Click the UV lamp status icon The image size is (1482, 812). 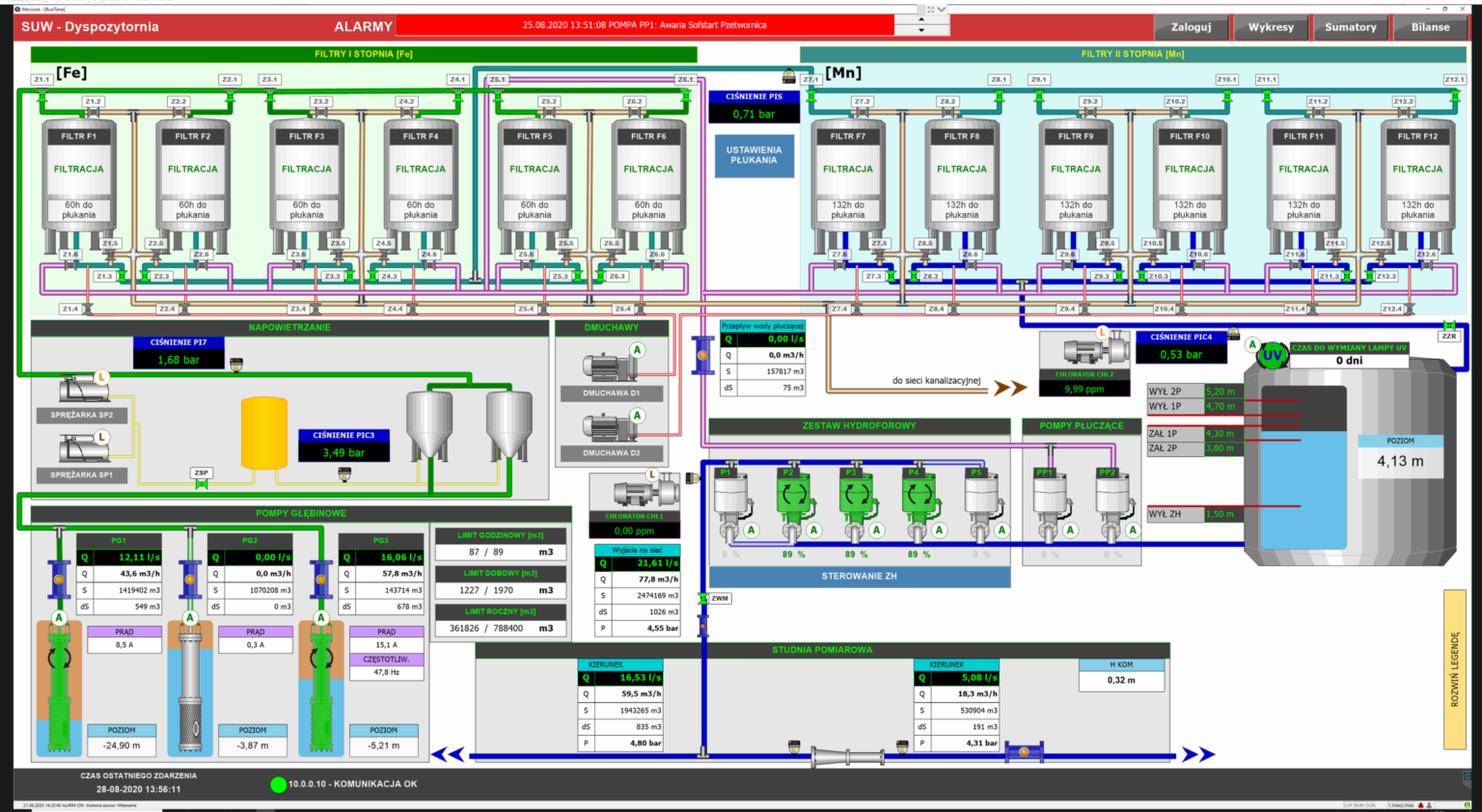tap(1274, 355)
